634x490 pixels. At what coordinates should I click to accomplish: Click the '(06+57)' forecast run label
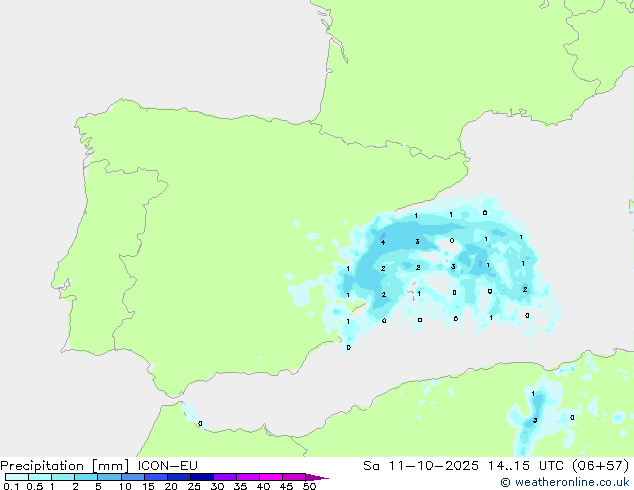click(x=601, y=466)
